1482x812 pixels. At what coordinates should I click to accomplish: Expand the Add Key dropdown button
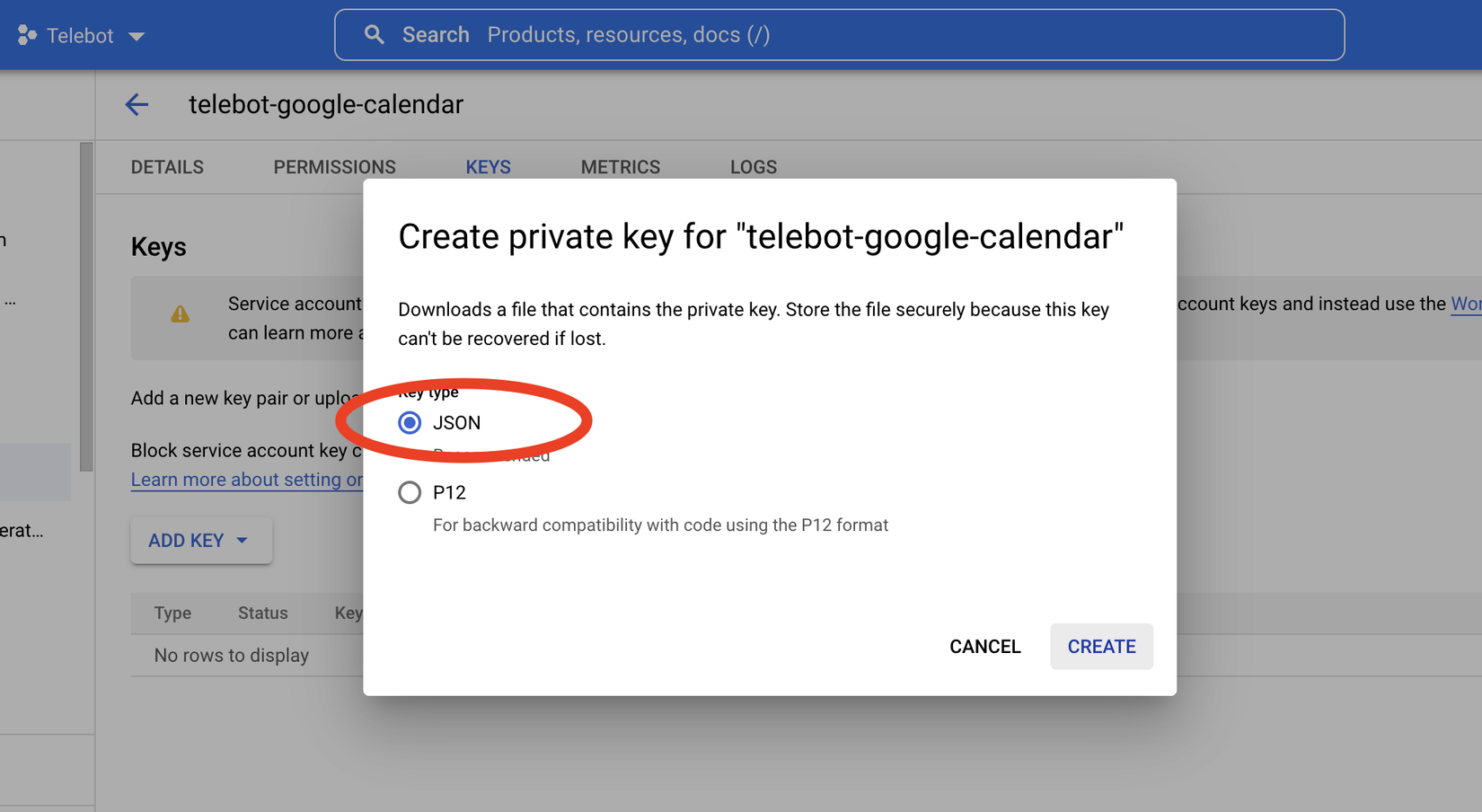pos(200,541)
